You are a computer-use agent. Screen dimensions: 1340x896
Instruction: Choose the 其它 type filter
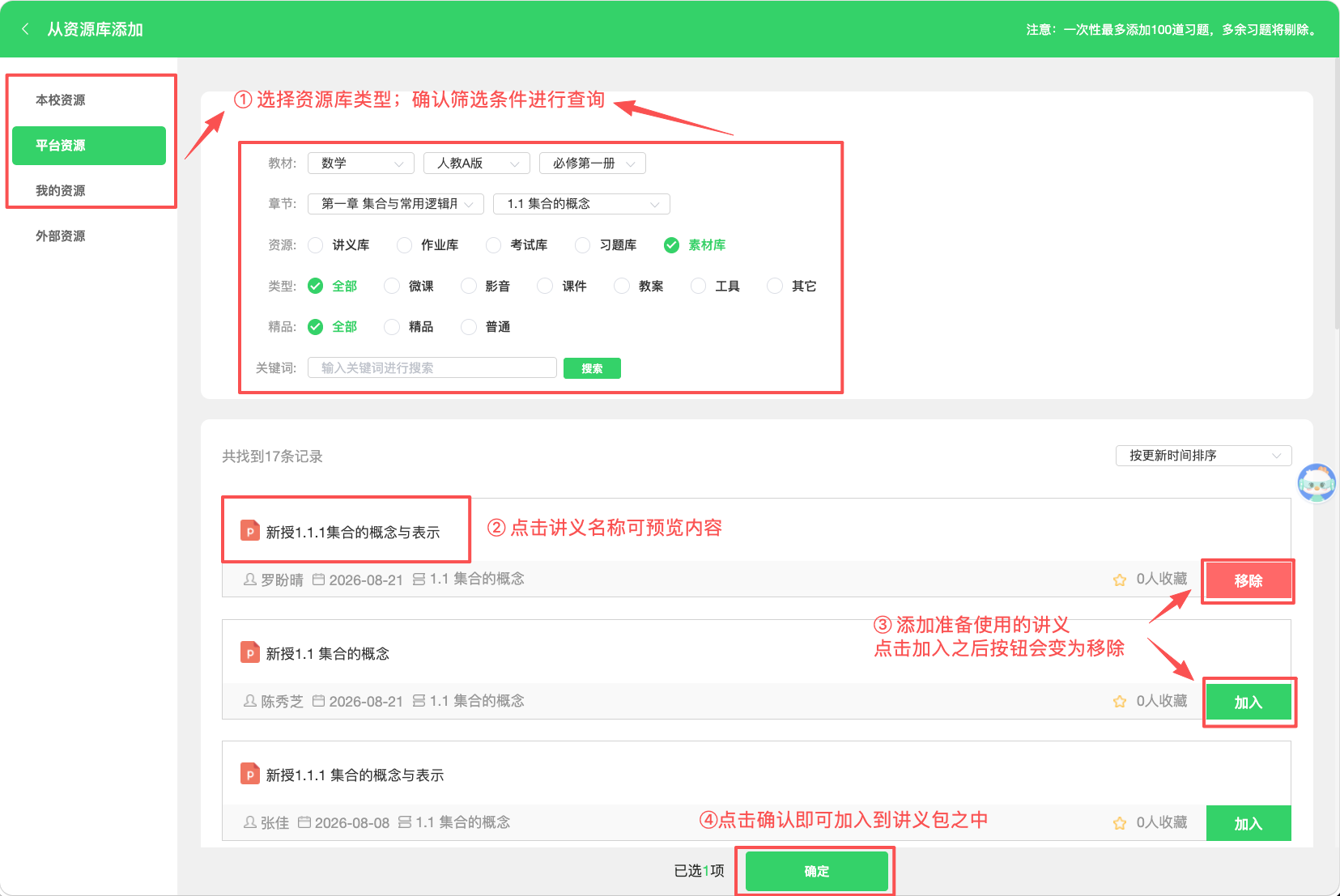[x=792, y=286]
